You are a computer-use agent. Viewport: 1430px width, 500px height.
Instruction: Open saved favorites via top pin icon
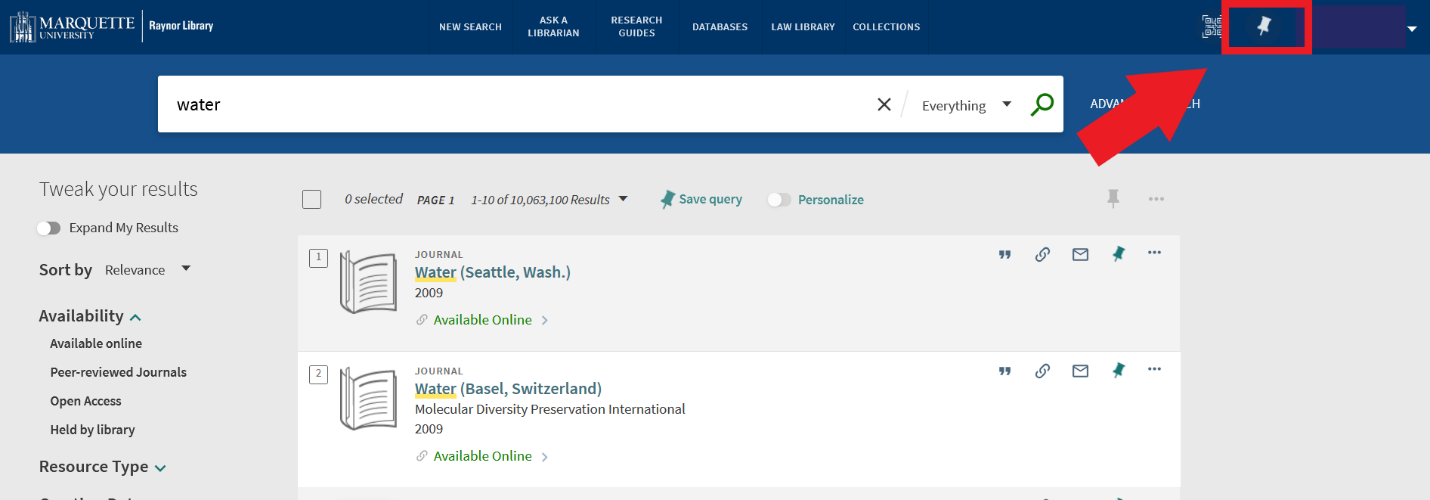tap(1264, 27)
